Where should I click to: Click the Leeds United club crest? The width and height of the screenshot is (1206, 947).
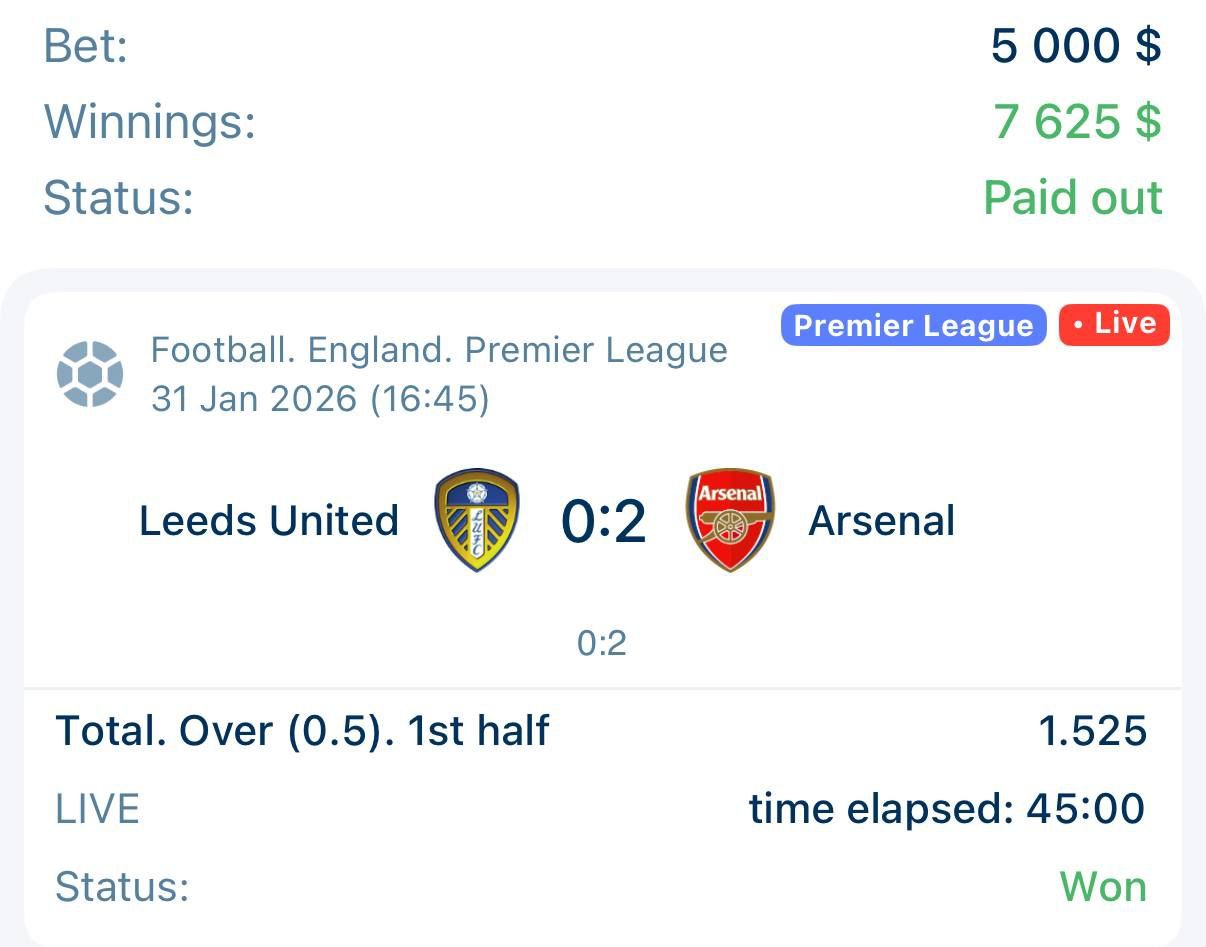tap(477, 520)
